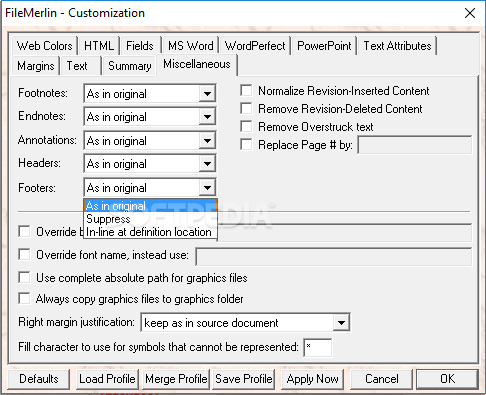The width and height of the screenshot is (486, 395).
Task: Cancel the Customization dialog
Action: (381, 379)
